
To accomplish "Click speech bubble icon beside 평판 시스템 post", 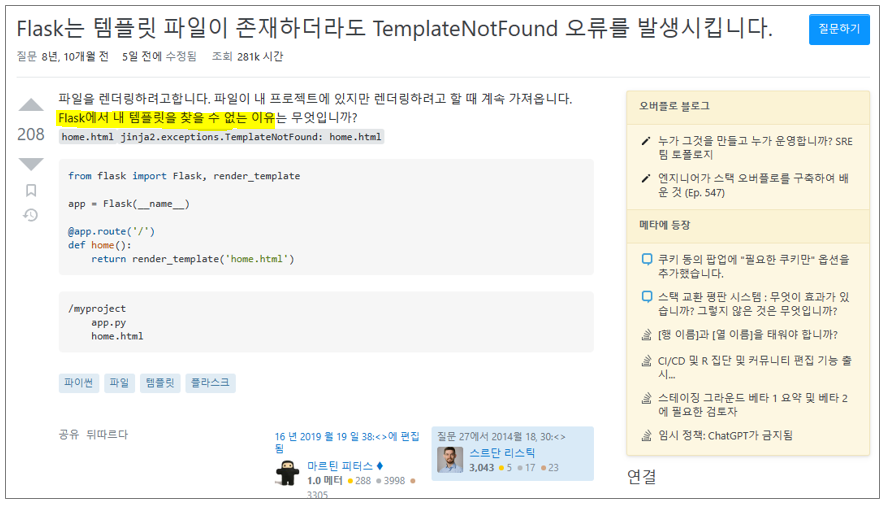I will click(647, 297).
